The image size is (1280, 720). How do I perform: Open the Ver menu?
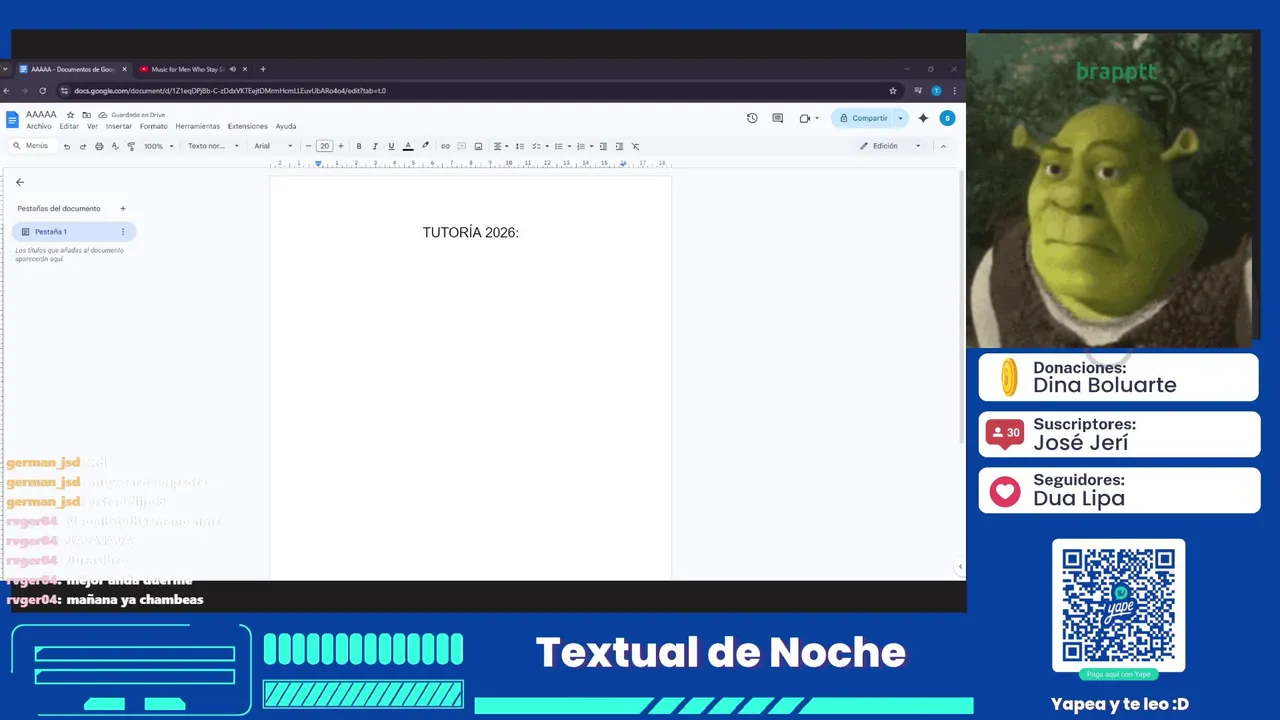coord(92,127)
